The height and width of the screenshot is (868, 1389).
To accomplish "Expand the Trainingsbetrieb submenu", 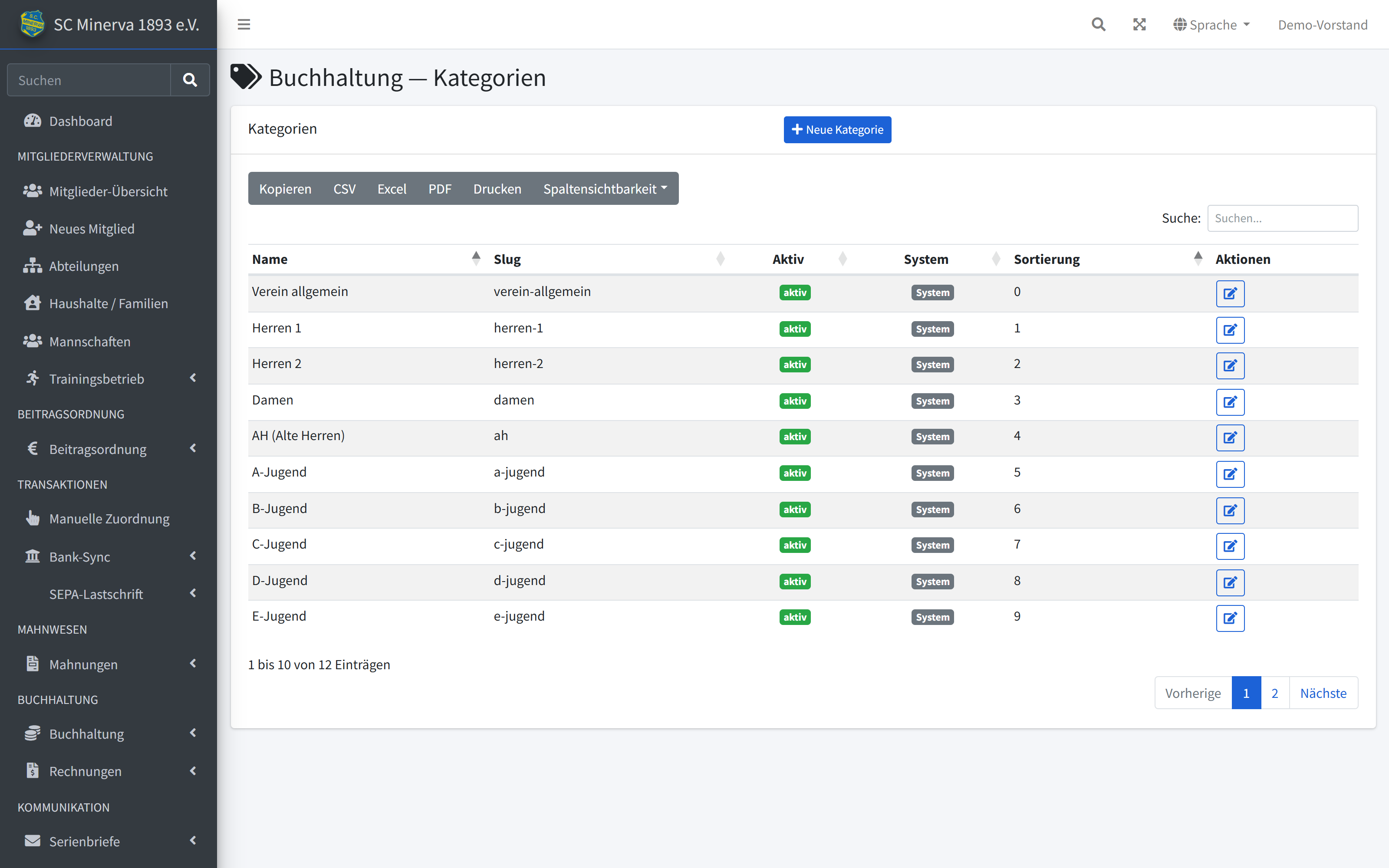I will pos(109,378).
